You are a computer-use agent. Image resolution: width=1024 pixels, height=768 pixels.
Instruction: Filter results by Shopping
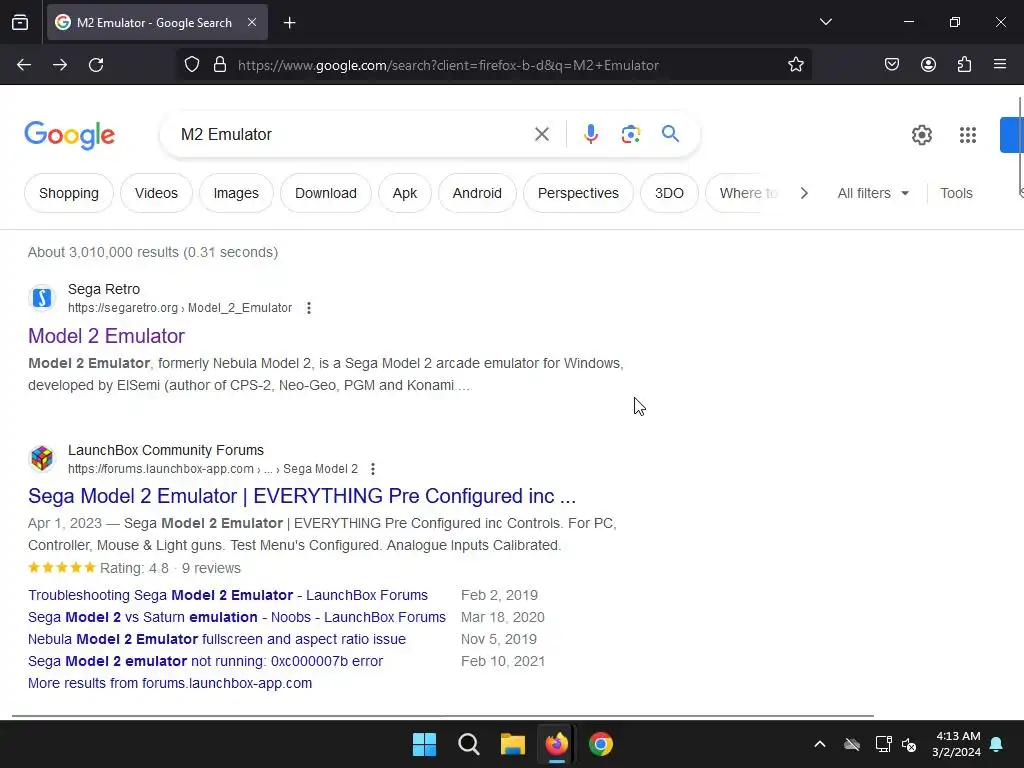(69, 193)
